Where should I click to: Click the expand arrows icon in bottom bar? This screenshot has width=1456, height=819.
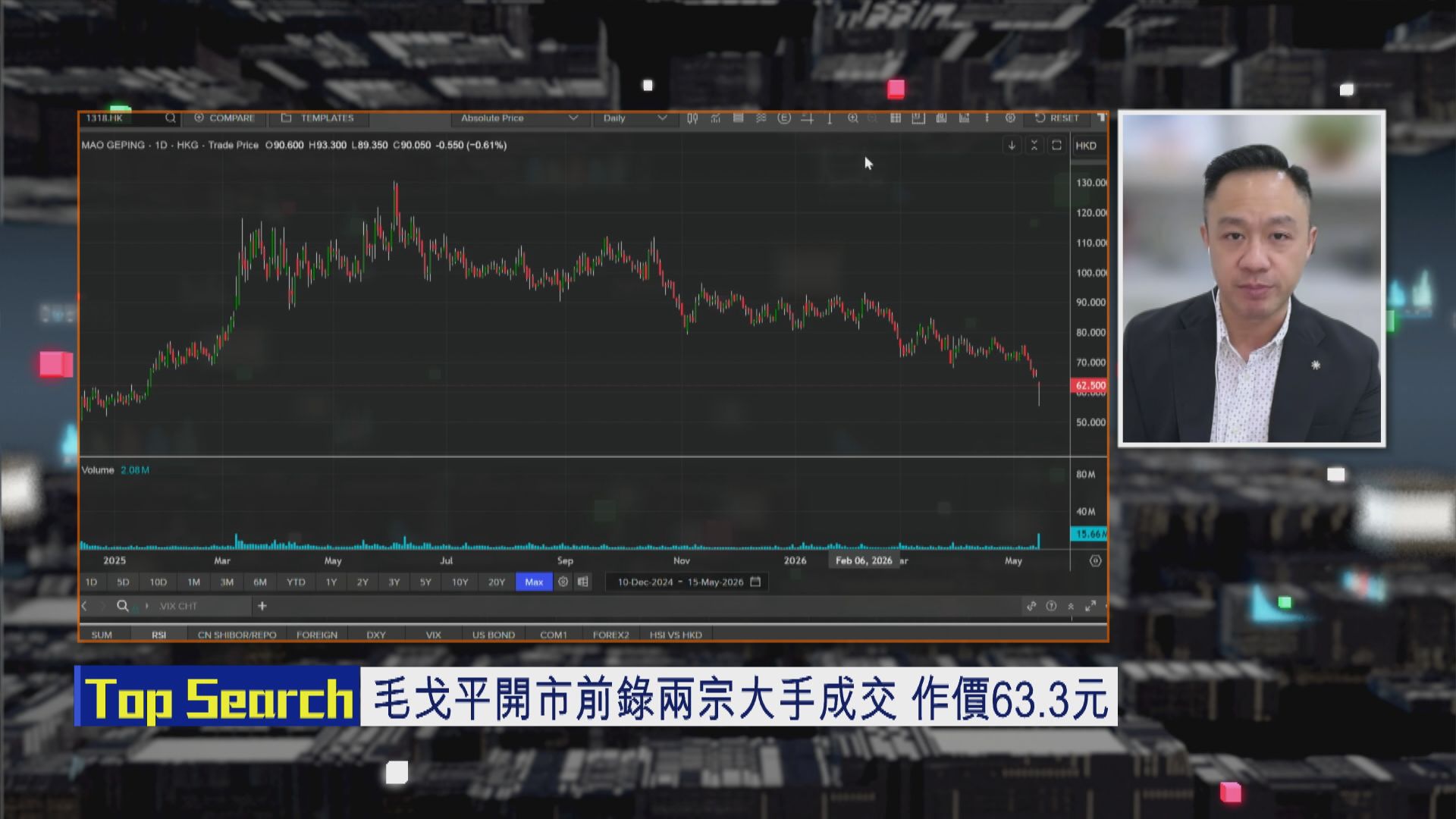pyautogui.click(x=1090, y=606)
